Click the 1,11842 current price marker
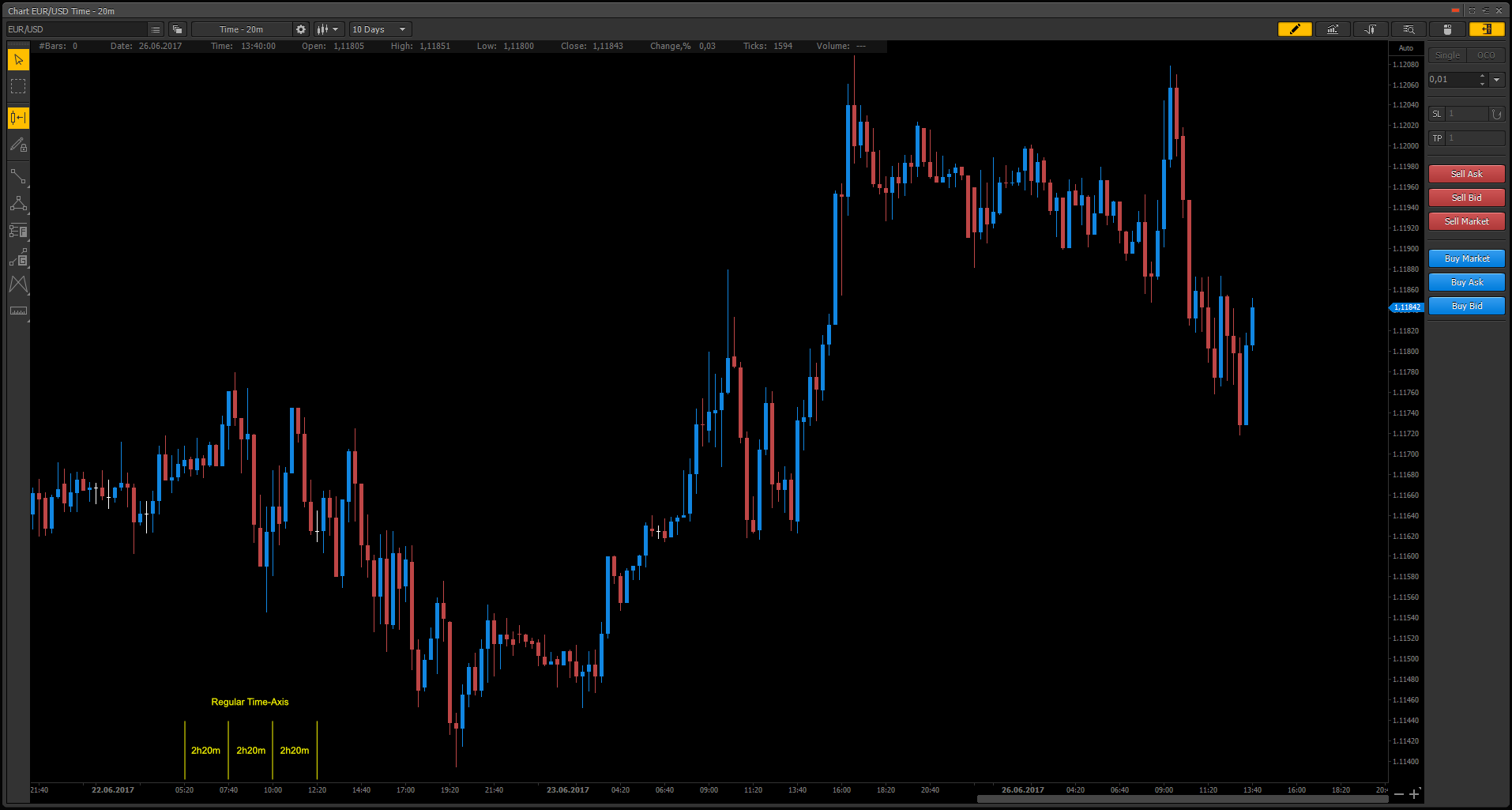 [x=1406, y=307]
